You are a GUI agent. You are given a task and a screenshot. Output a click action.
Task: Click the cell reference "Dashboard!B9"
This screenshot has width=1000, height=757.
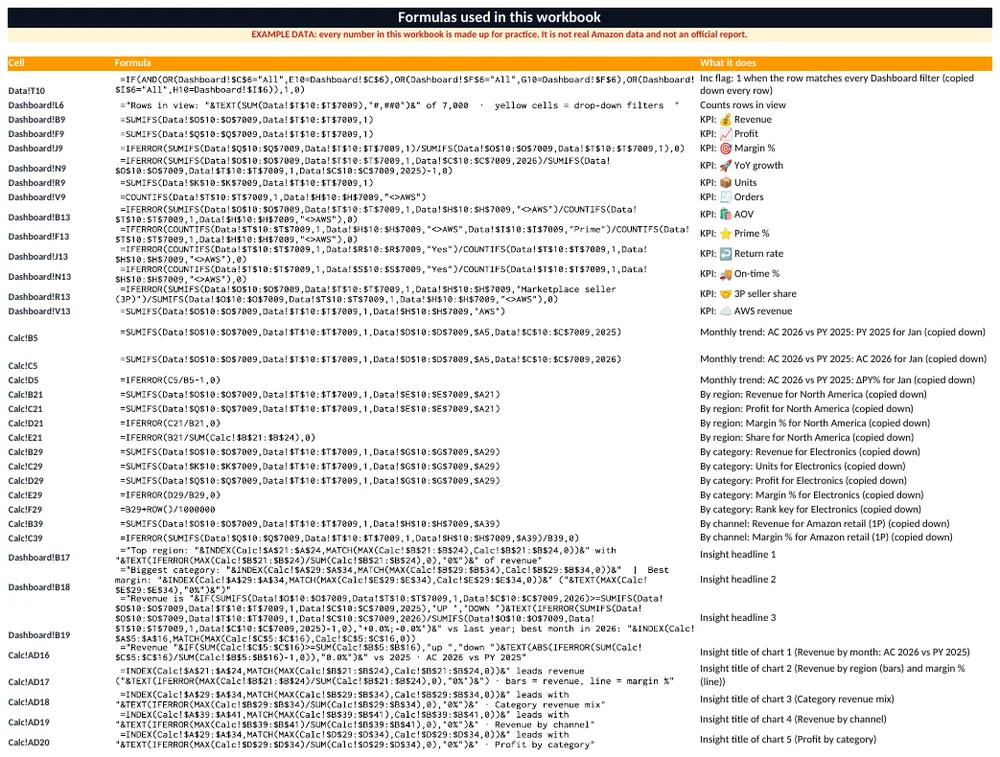(37, 120)
